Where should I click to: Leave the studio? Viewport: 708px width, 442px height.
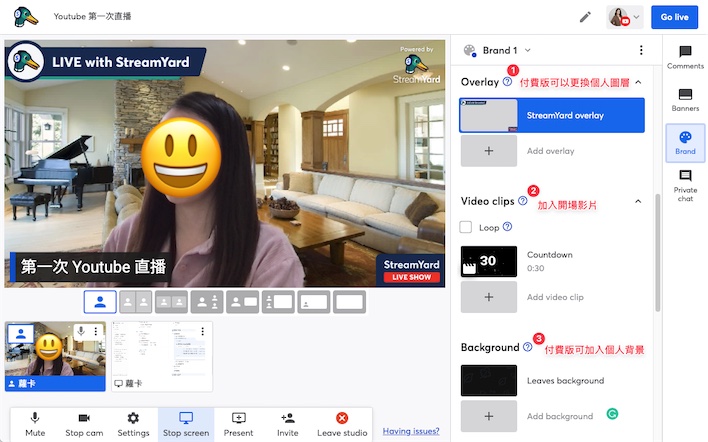coord(342,424)
